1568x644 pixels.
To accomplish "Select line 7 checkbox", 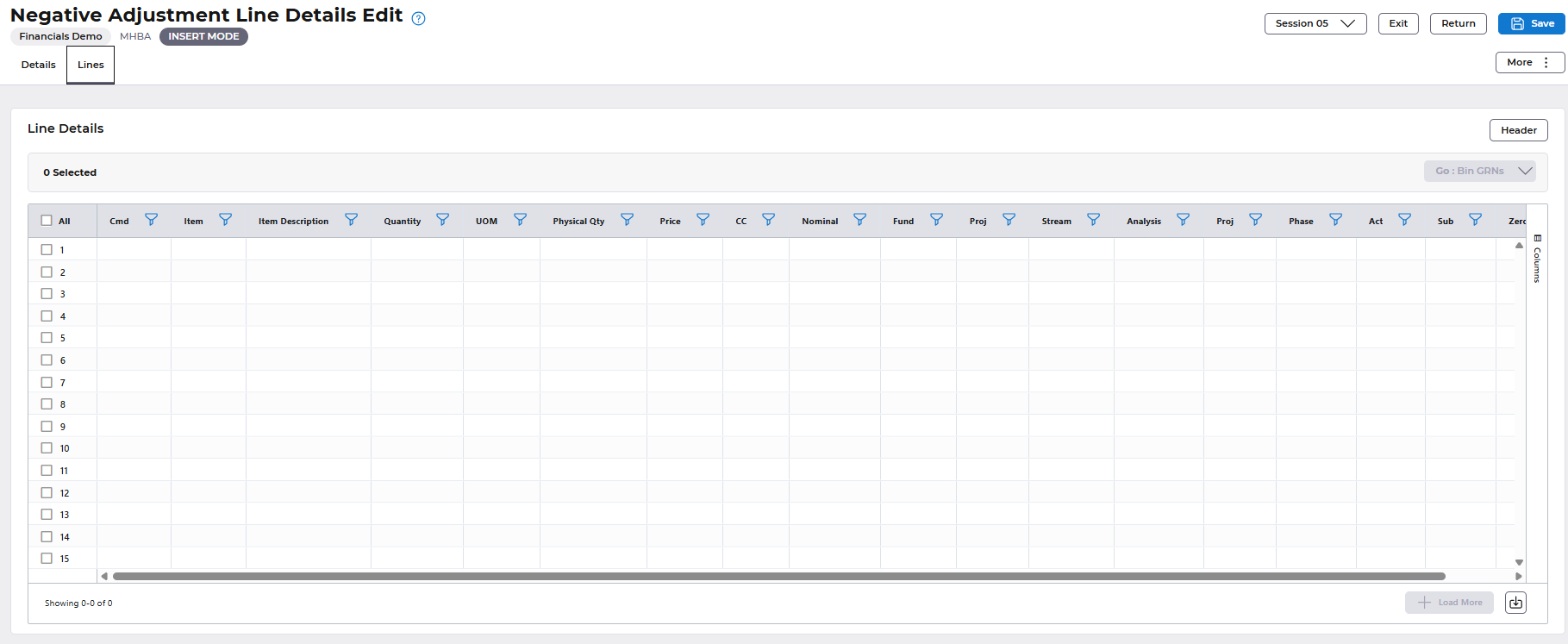I will 47,382.
